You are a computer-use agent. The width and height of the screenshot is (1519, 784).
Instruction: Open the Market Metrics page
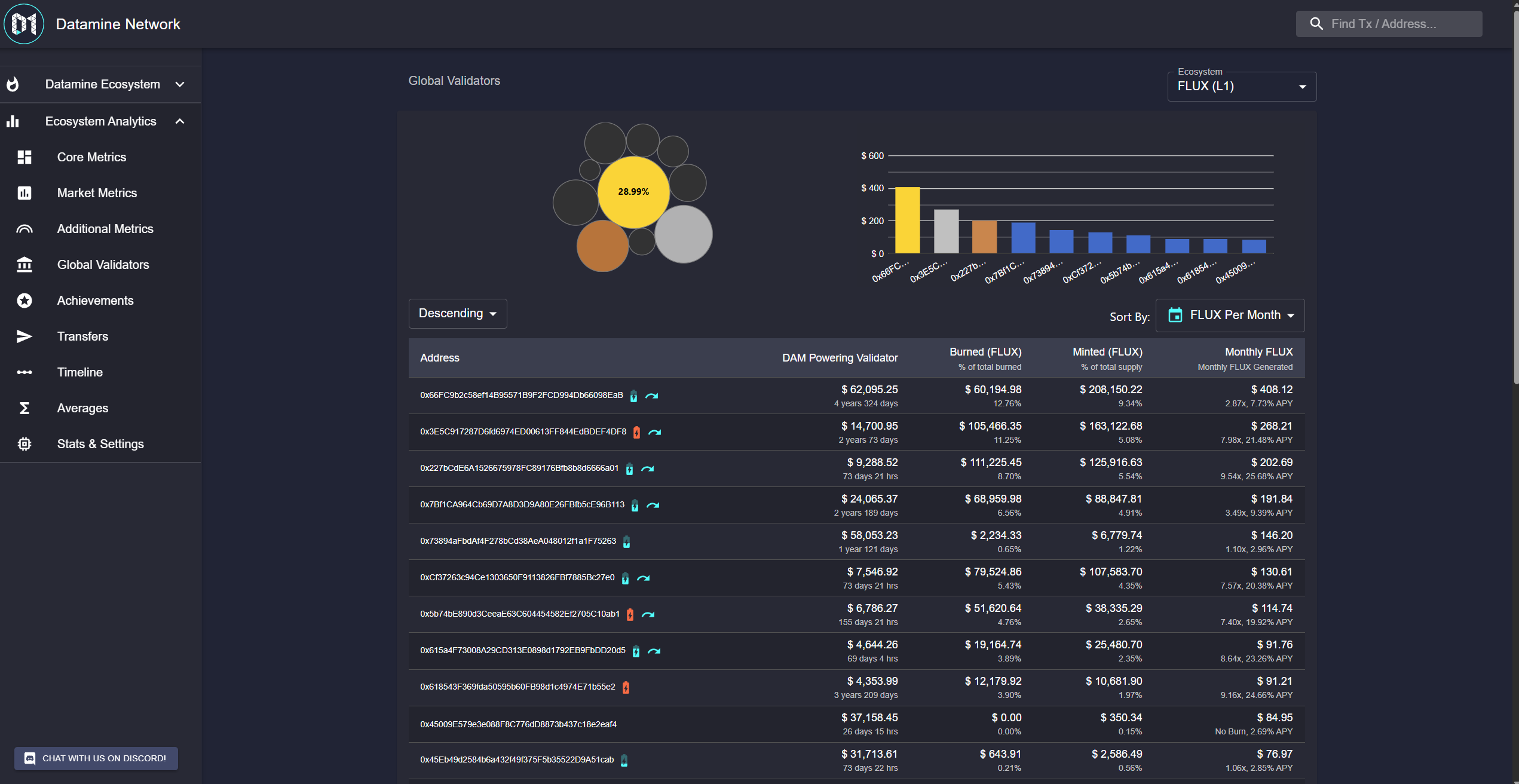coord(100,193)
